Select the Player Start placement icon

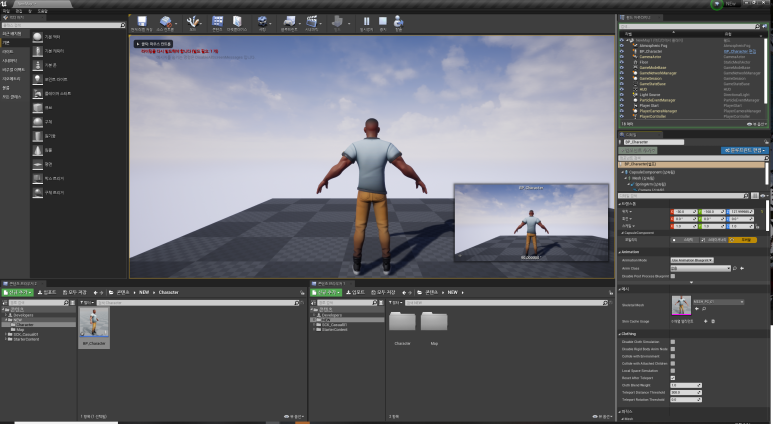coord(37,94)
